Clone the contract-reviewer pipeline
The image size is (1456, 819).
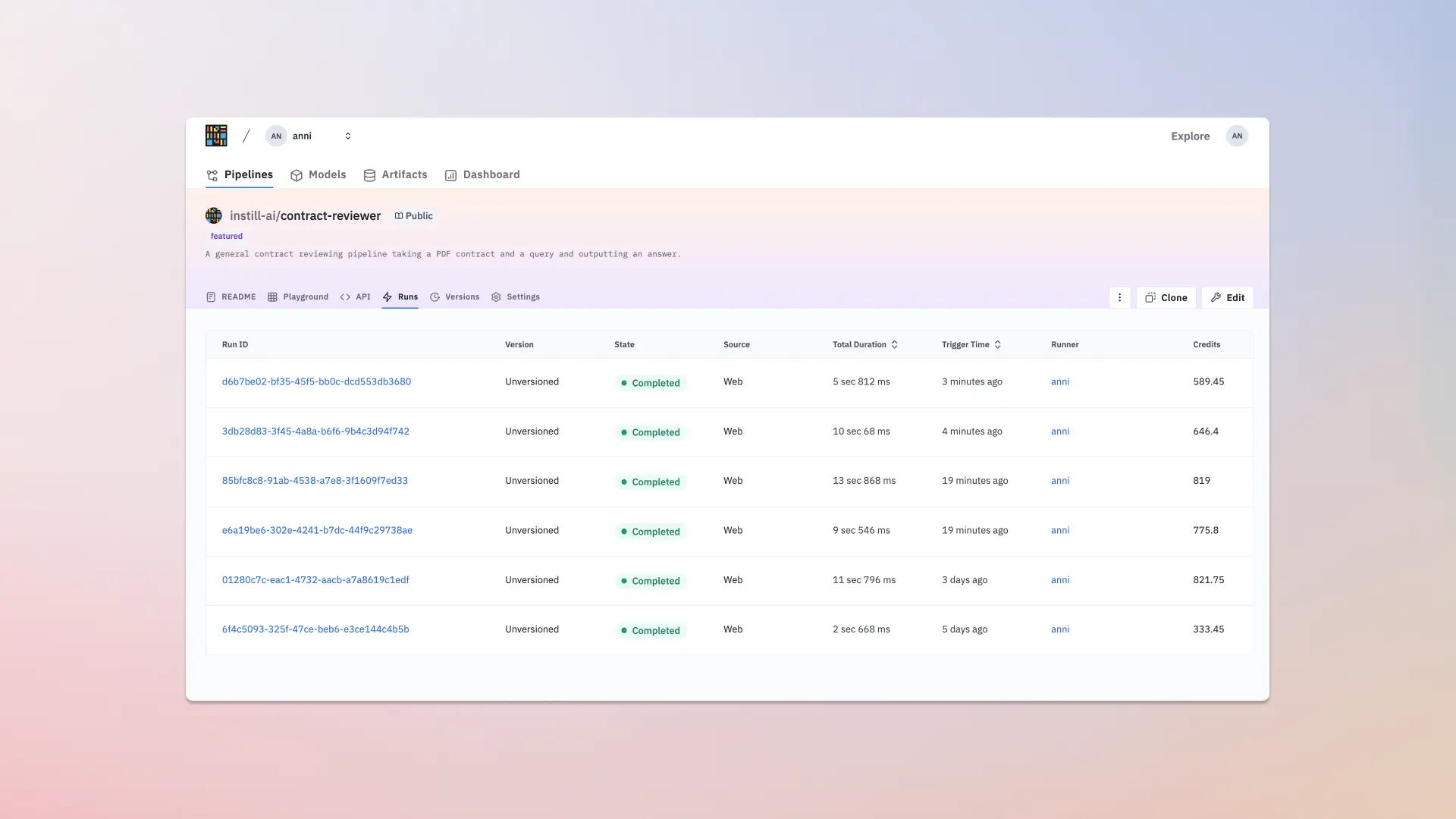1166,298
